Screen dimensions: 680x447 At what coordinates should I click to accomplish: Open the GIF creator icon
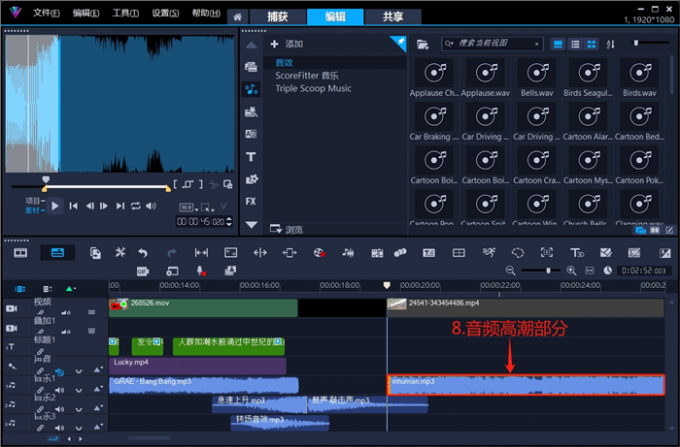[x=143, y=271]
